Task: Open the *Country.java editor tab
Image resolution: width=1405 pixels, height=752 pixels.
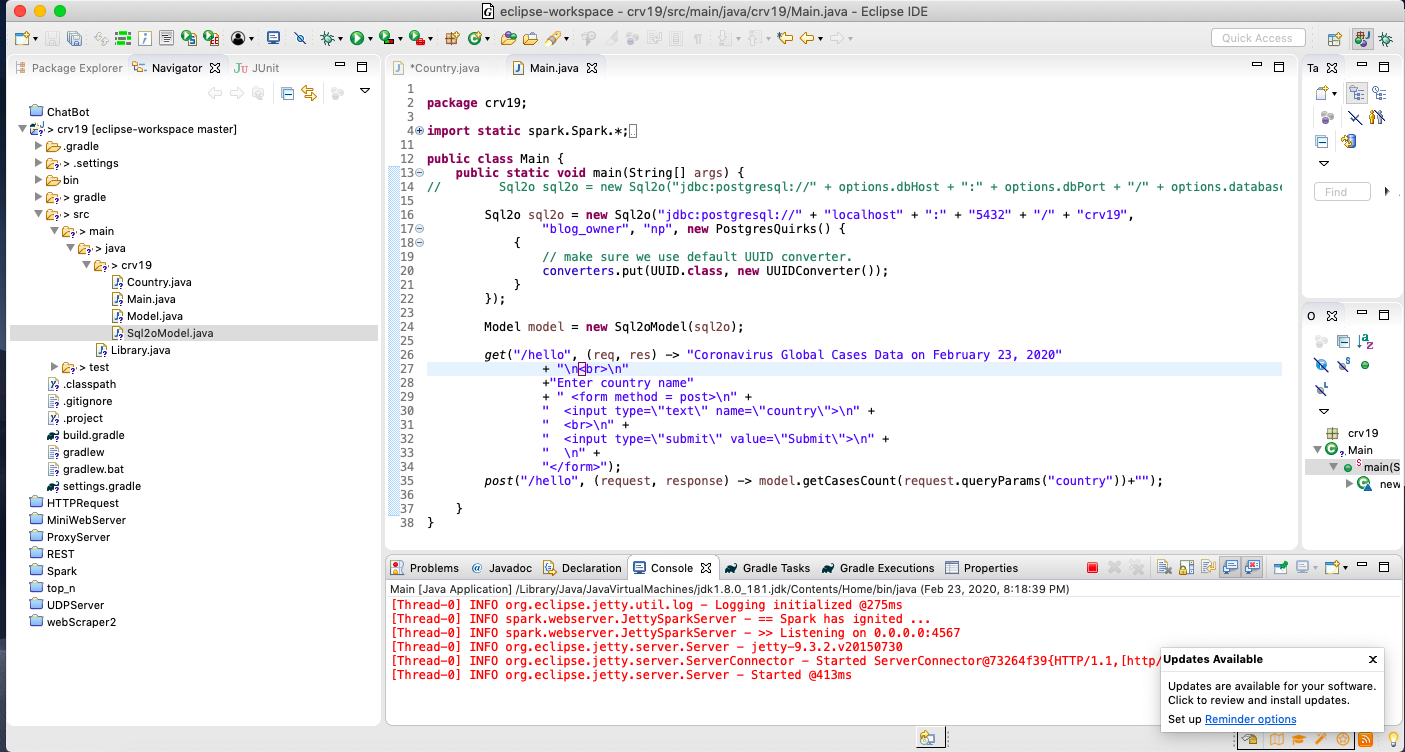Action: pyautogui.click(x=436, y=68)
